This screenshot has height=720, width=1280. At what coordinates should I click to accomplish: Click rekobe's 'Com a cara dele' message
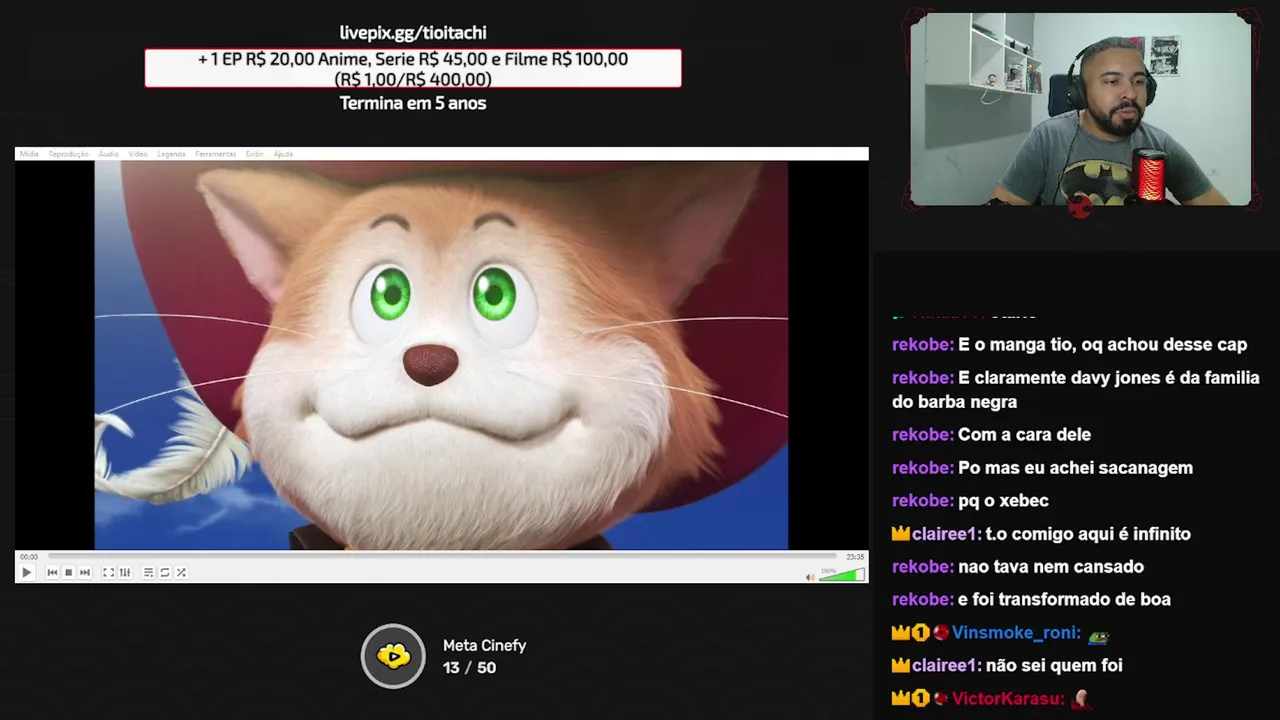click(991, 435)
